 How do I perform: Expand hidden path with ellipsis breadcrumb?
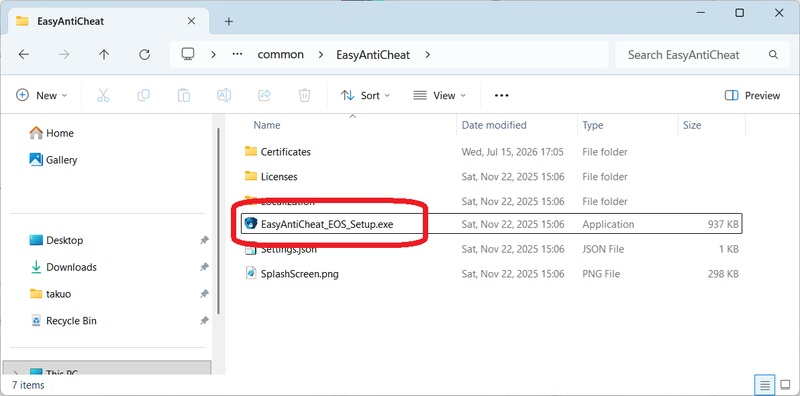pos(237,54)
